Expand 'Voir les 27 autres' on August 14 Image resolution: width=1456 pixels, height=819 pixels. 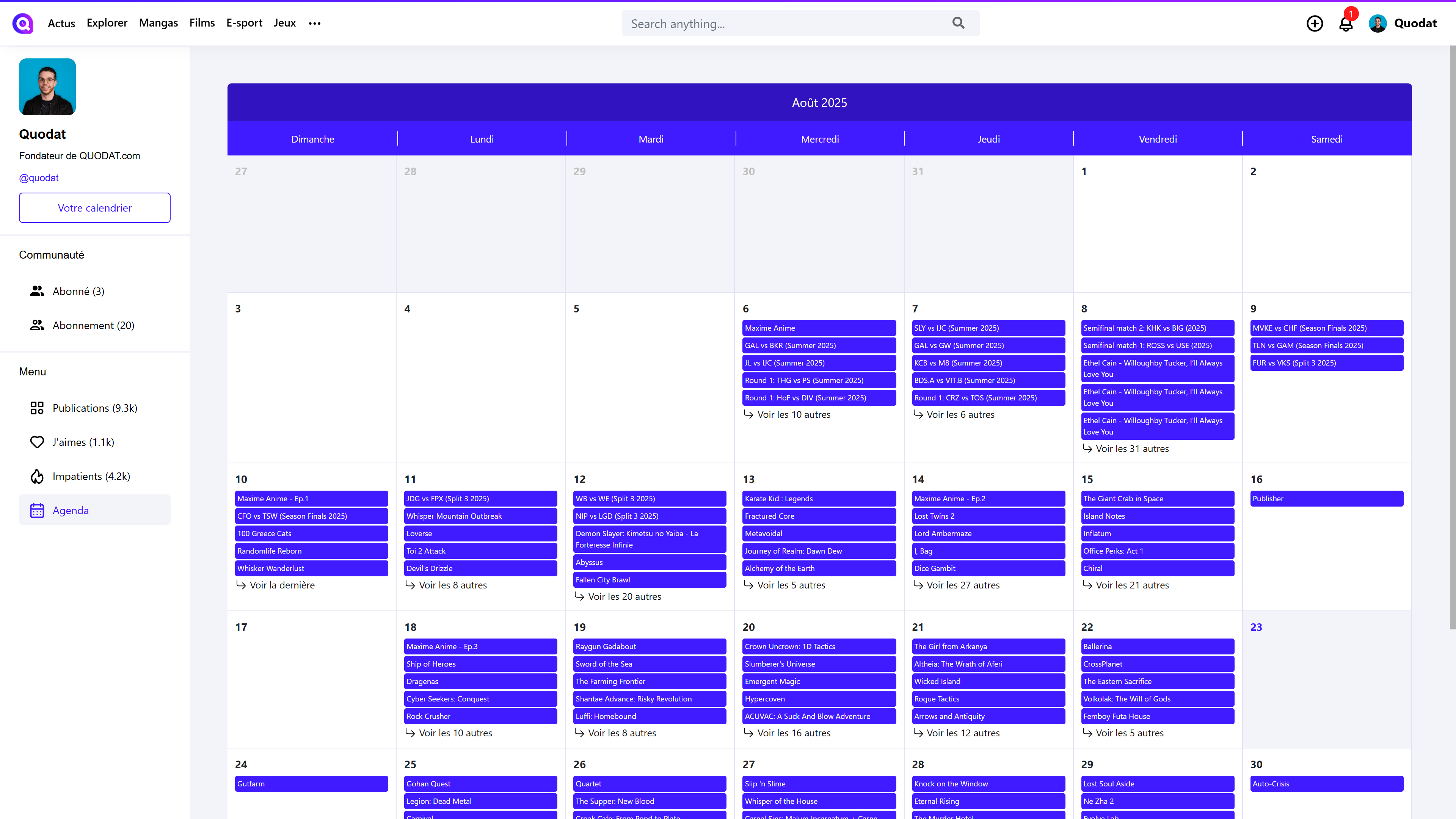(963, 585)
